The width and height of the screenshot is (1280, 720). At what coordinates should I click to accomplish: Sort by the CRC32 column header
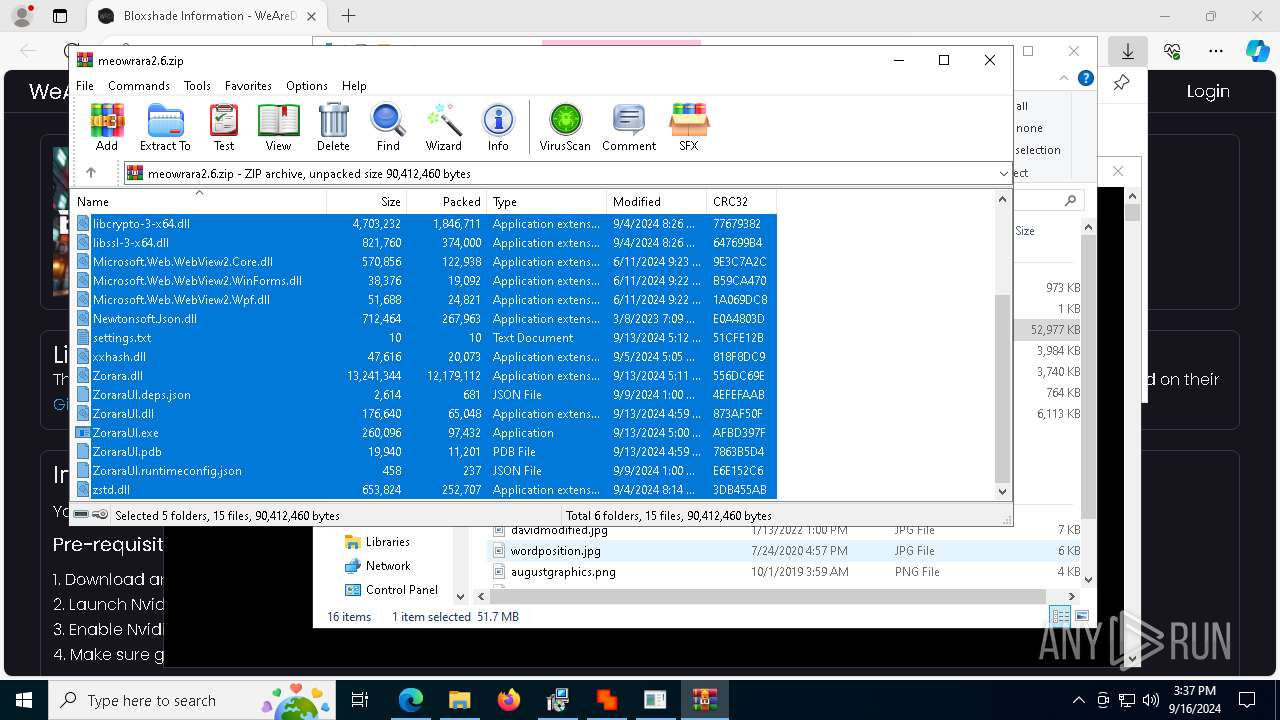coord(741,201)
